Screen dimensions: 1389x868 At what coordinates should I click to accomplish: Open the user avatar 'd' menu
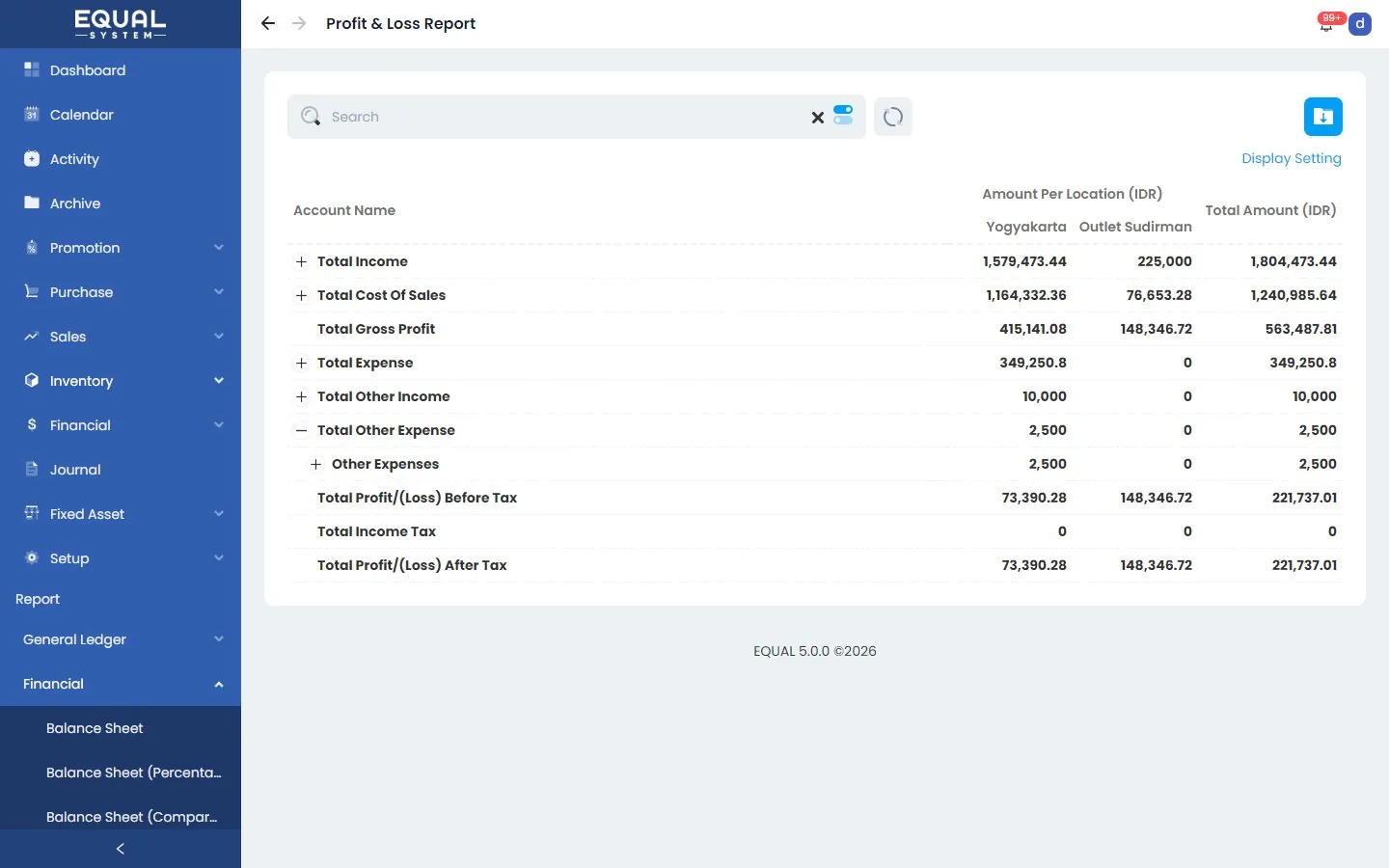click(x=1360, y=23)
